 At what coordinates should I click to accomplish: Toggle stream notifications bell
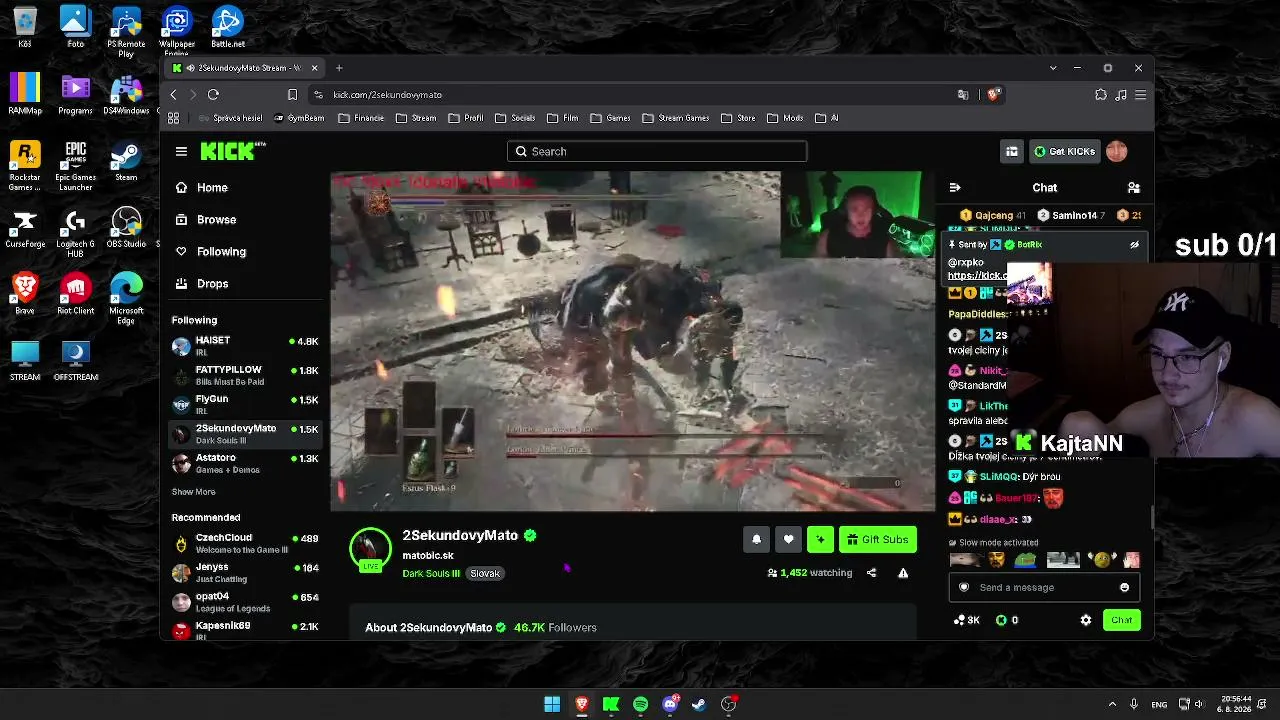click(x=756, y=540)
